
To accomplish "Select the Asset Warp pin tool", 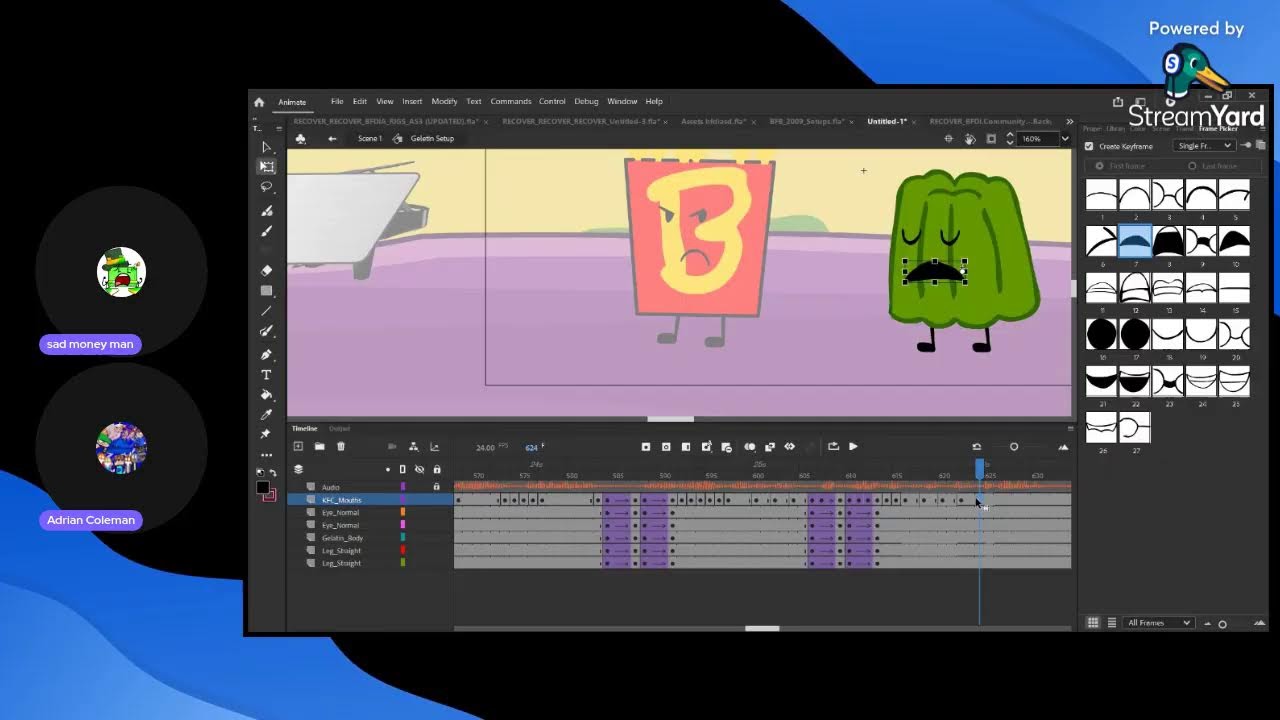I will click(x=267, y=435).
